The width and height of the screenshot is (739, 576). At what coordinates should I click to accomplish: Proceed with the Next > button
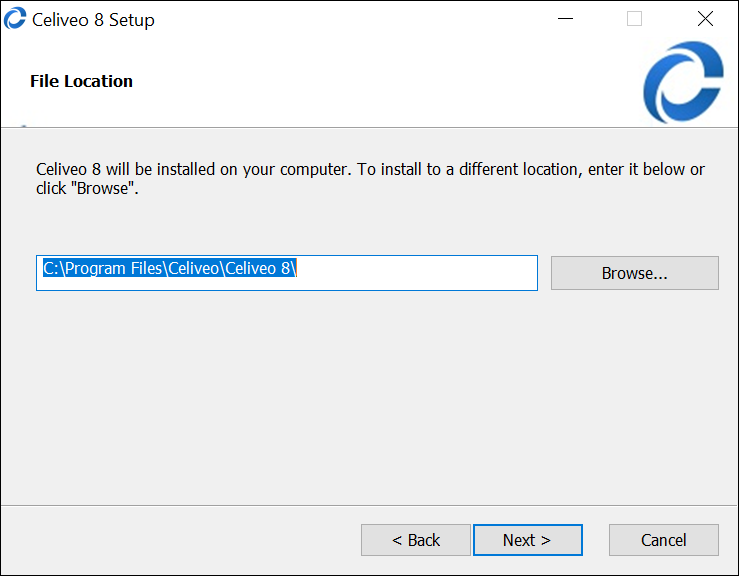[527, 540]
